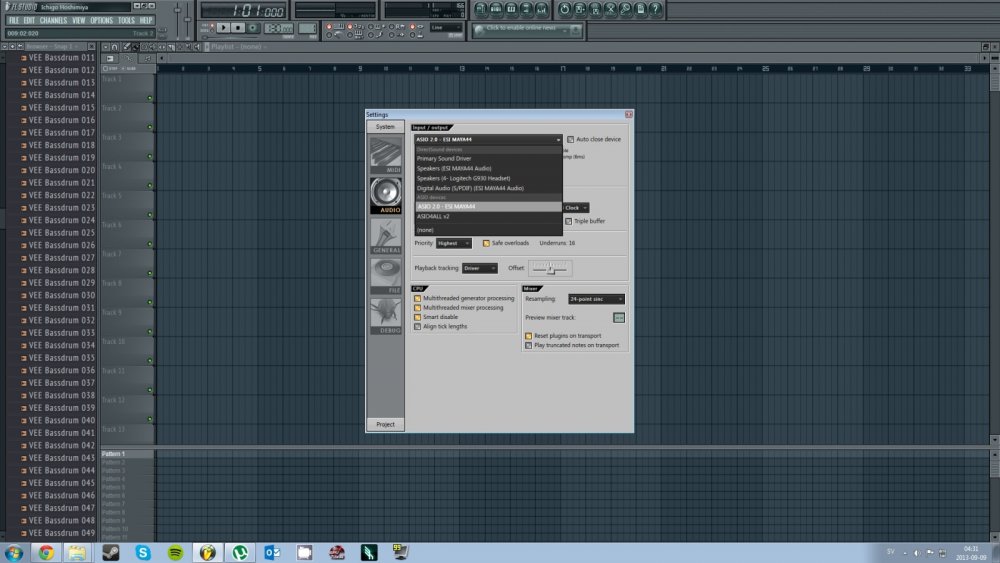Screen dimensions: 1000x563
Task: Open the DEBUG settings bug icon
Action: tap(386, 316)
